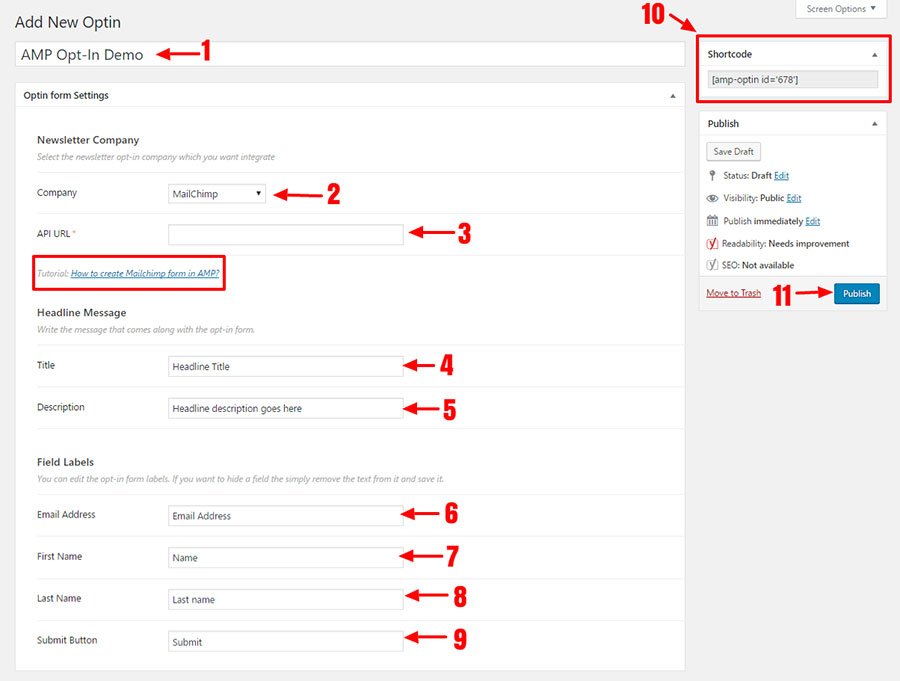Collapse the Shortcode panel
900x681 pixels.
tap(875, 54)
